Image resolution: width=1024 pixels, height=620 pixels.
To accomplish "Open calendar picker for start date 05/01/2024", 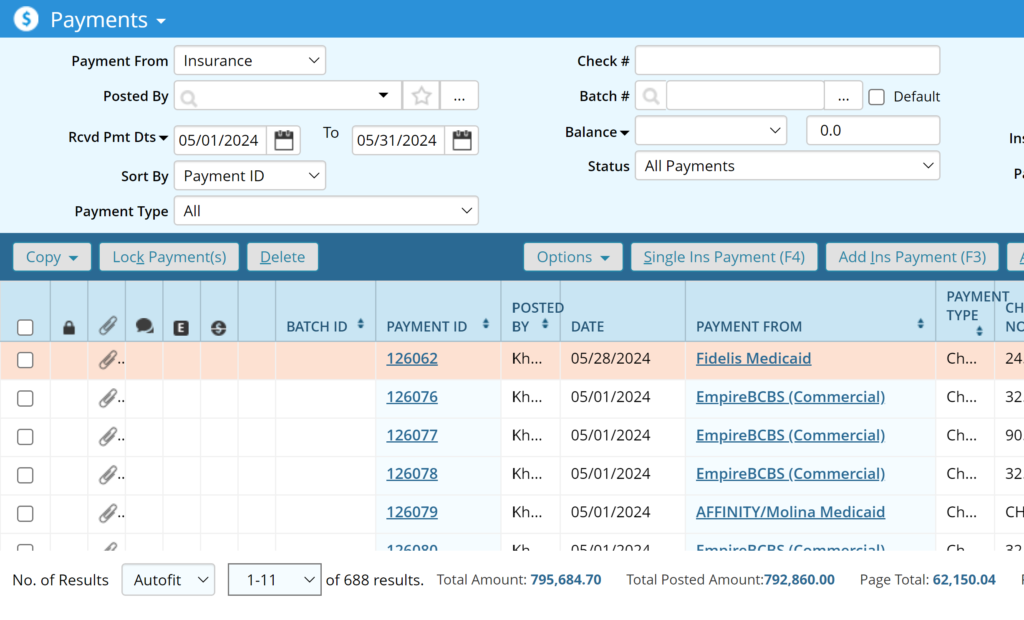I will 284,140.
